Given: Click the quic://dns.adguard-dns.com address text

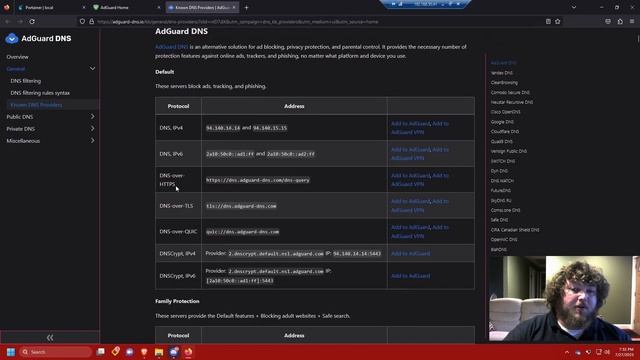Looking at the screenshot, I should pos(242,232).
